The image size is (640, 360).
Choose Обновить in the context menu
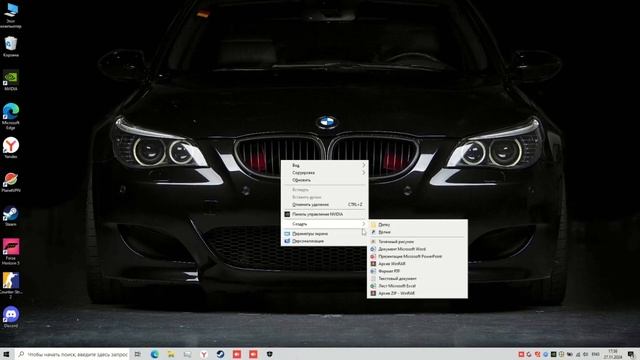(x=324, y=180)
